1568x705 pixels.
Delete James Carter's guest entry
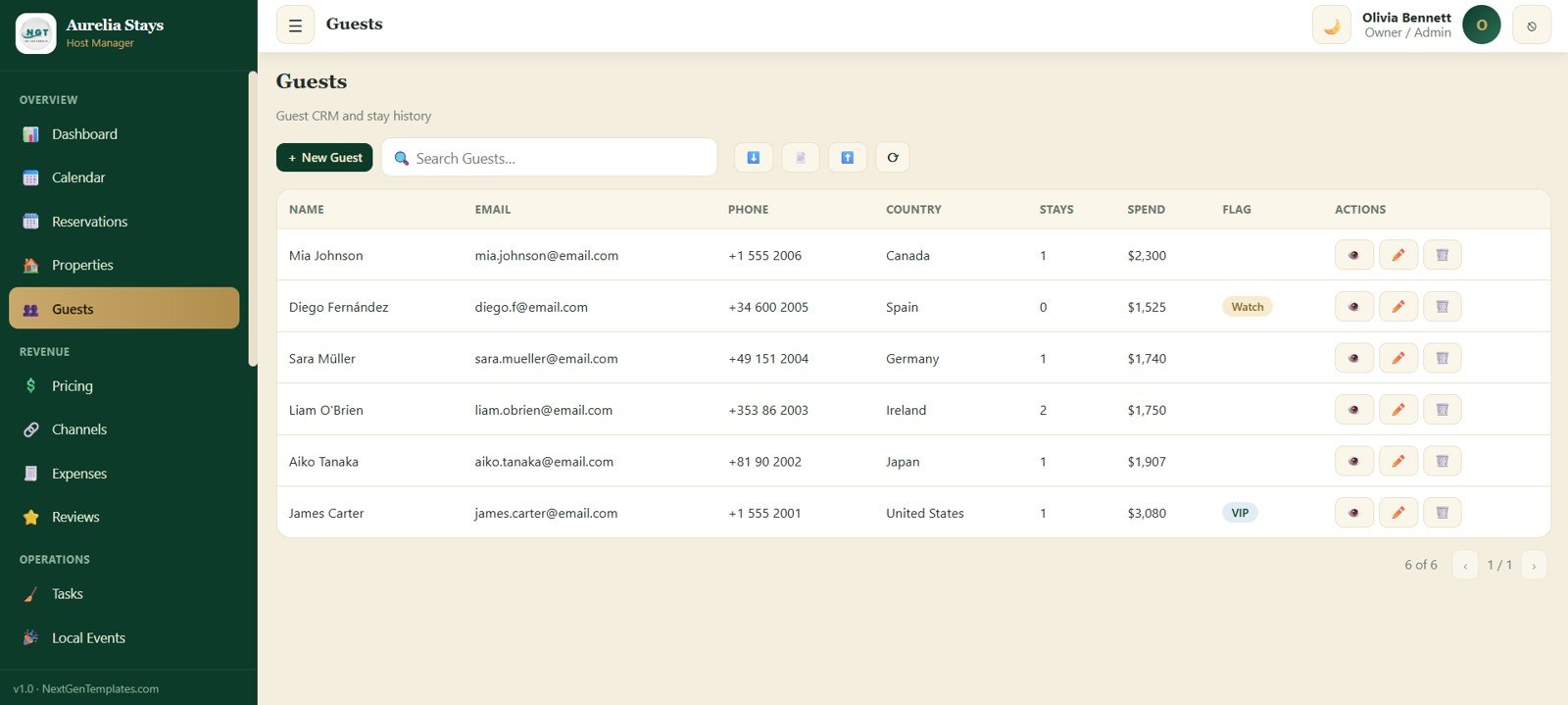coord(1443,513)
